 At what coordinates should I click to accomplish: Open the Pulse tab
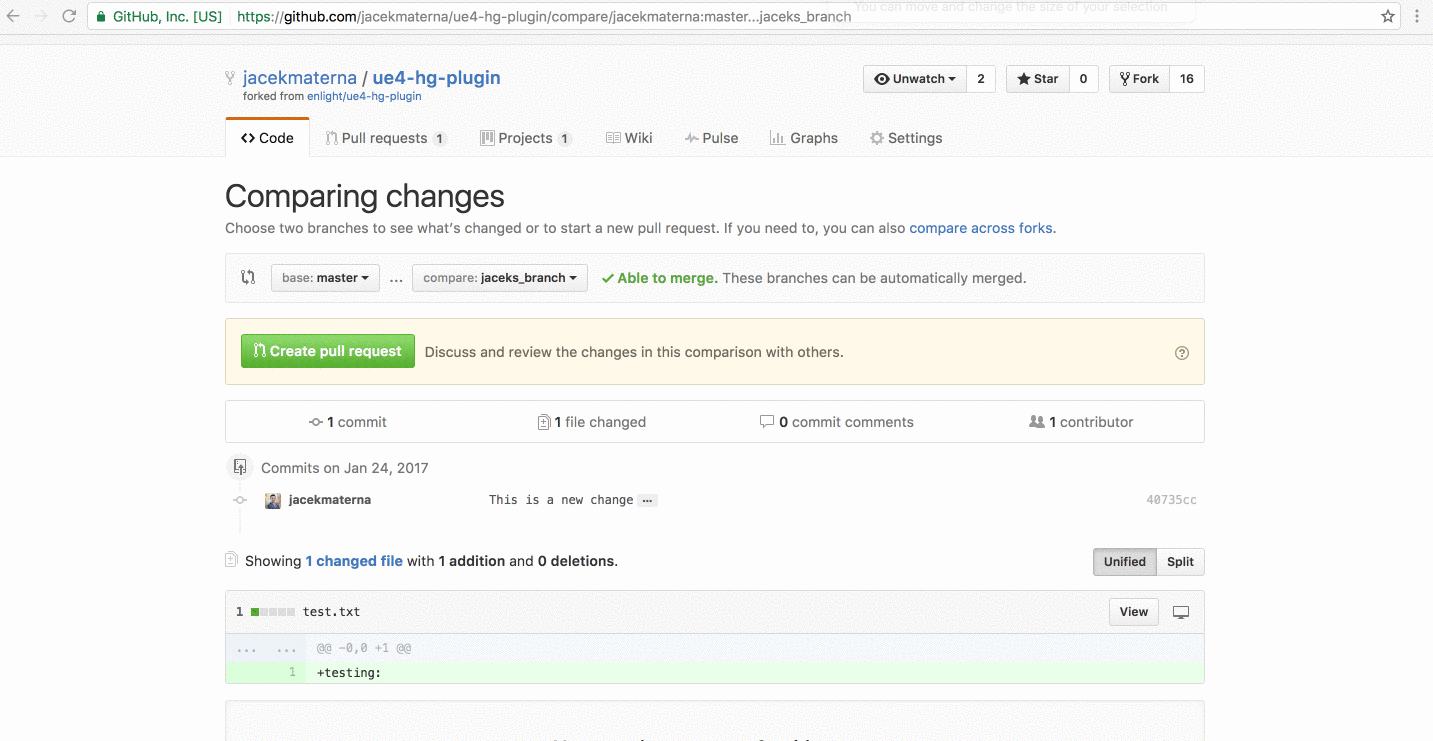[x=711, y=138]
